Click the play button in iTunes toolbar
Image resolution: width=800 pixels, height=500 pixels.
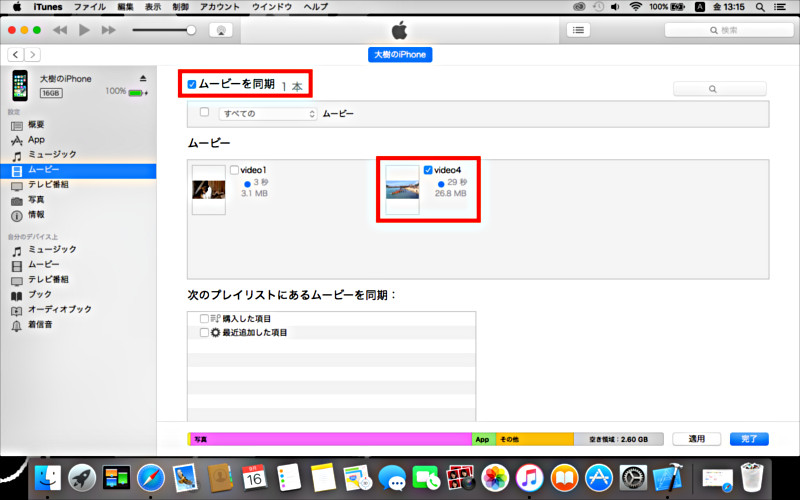(x=84, y=30)
